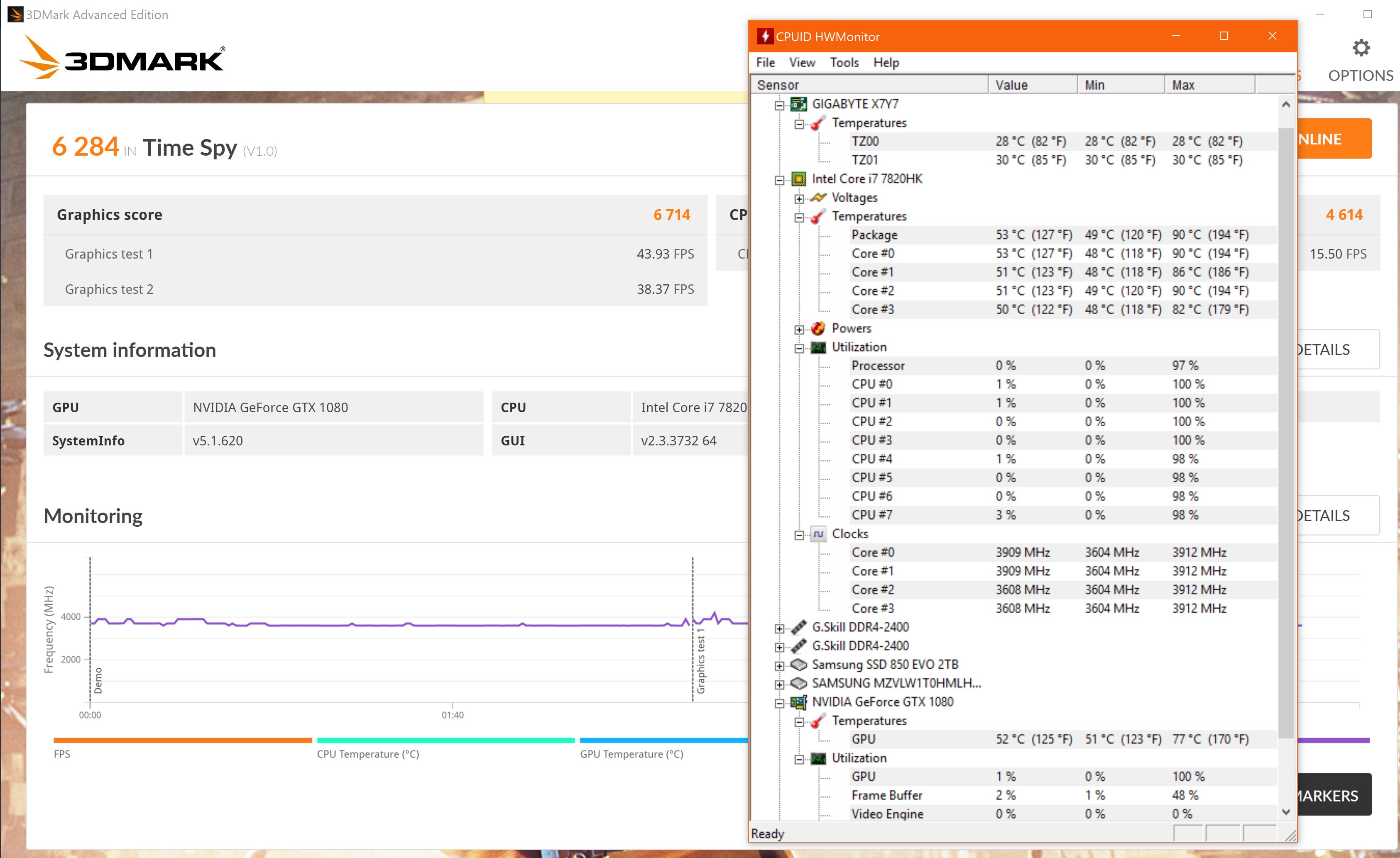Expand the Samsung SSD 850 EVO 2TB node
This screenshot has height=858, width=1400.
[779, 666]
